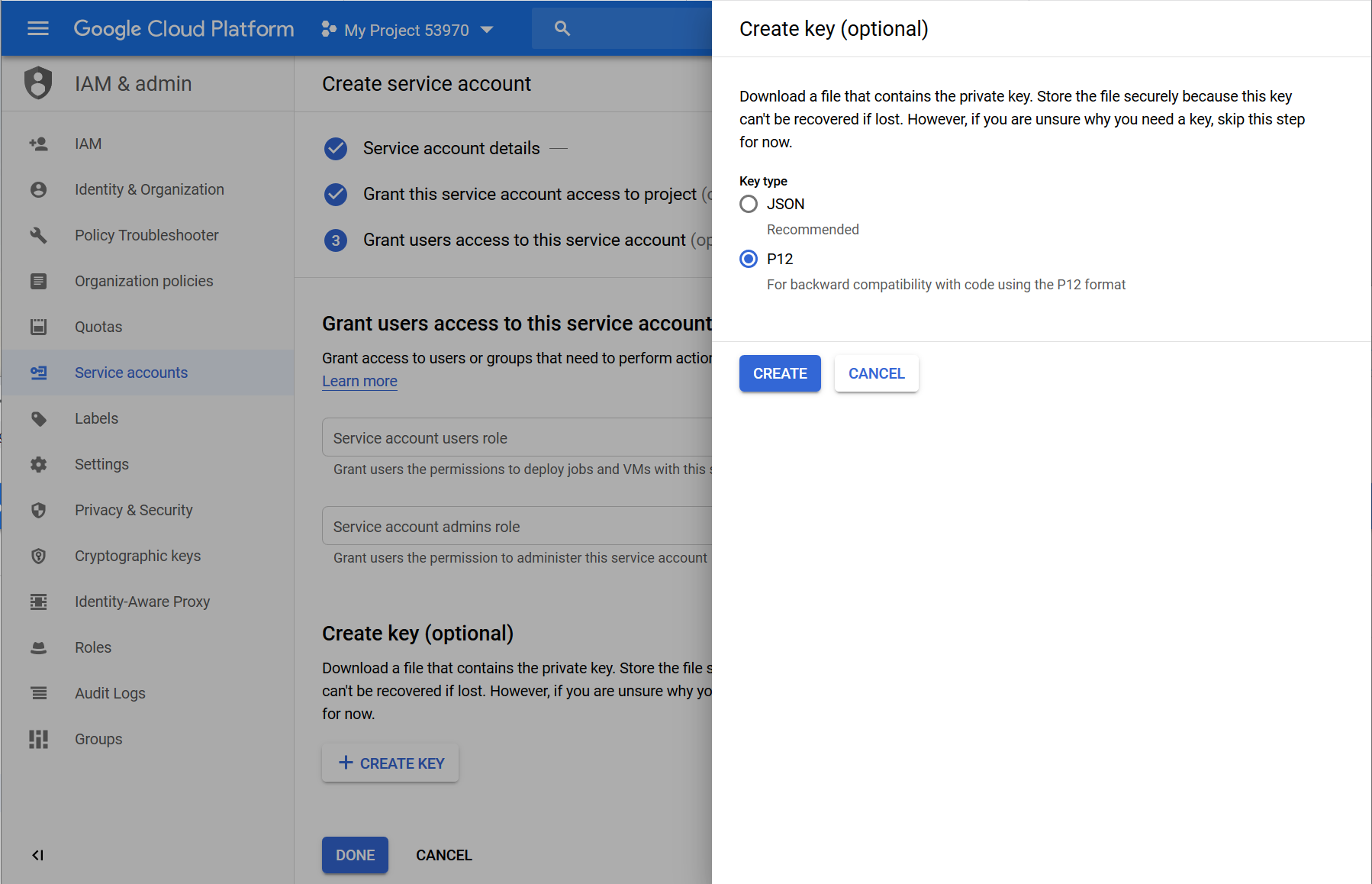Click the Organization policies list icon
This screenshot has height=884, width=1372.
click(x=38, y=281)
